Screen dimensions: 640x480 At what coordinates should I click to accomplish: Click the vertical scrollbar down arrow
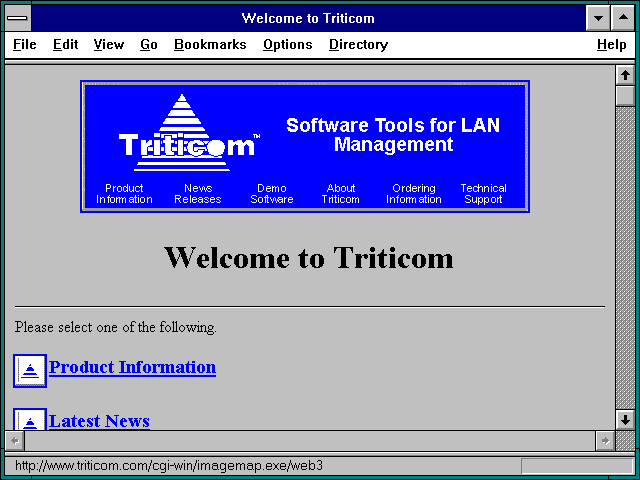point(625,420)
